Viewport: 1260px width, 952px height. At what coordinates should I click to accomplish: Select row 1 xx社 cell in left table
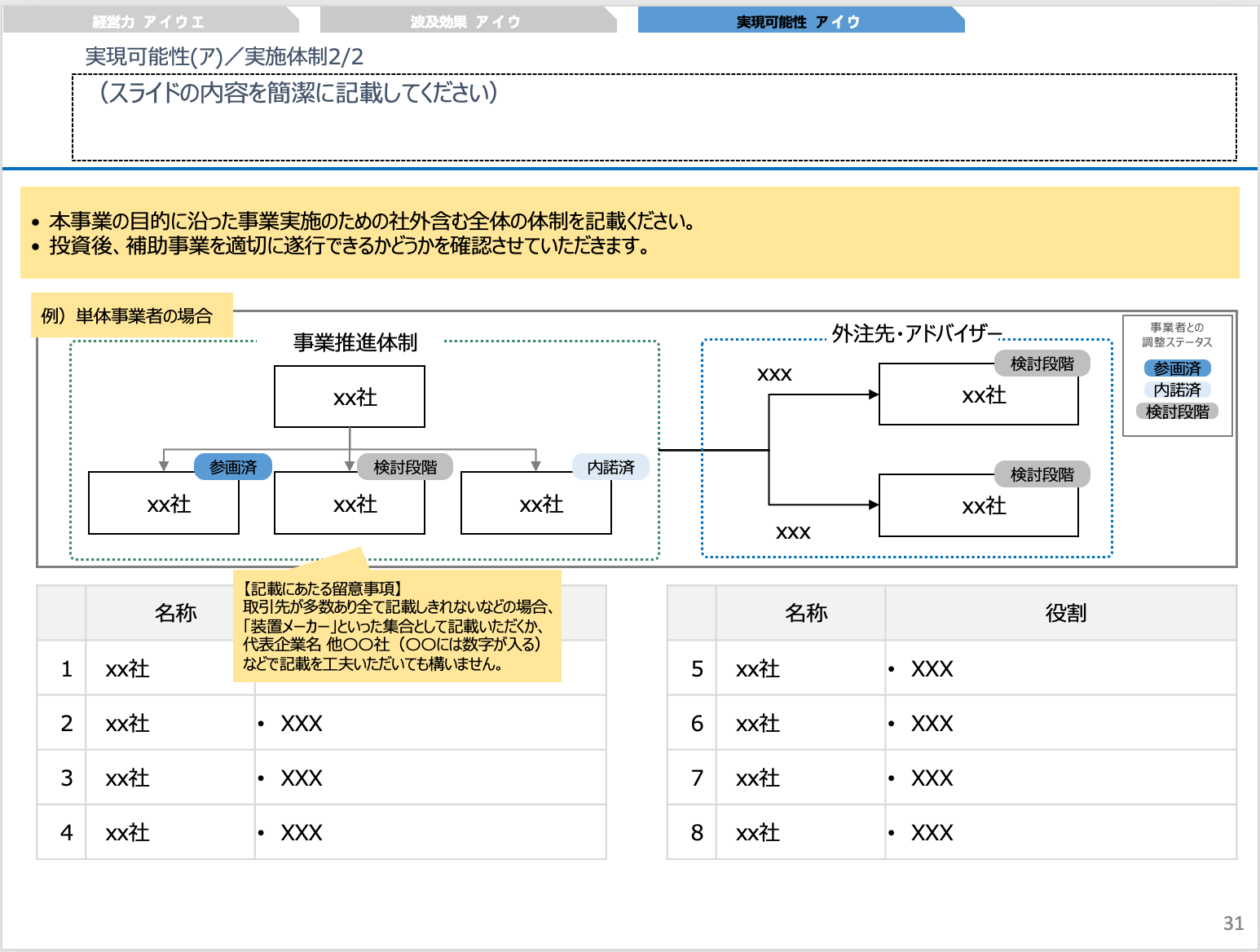tap(126, 668)
